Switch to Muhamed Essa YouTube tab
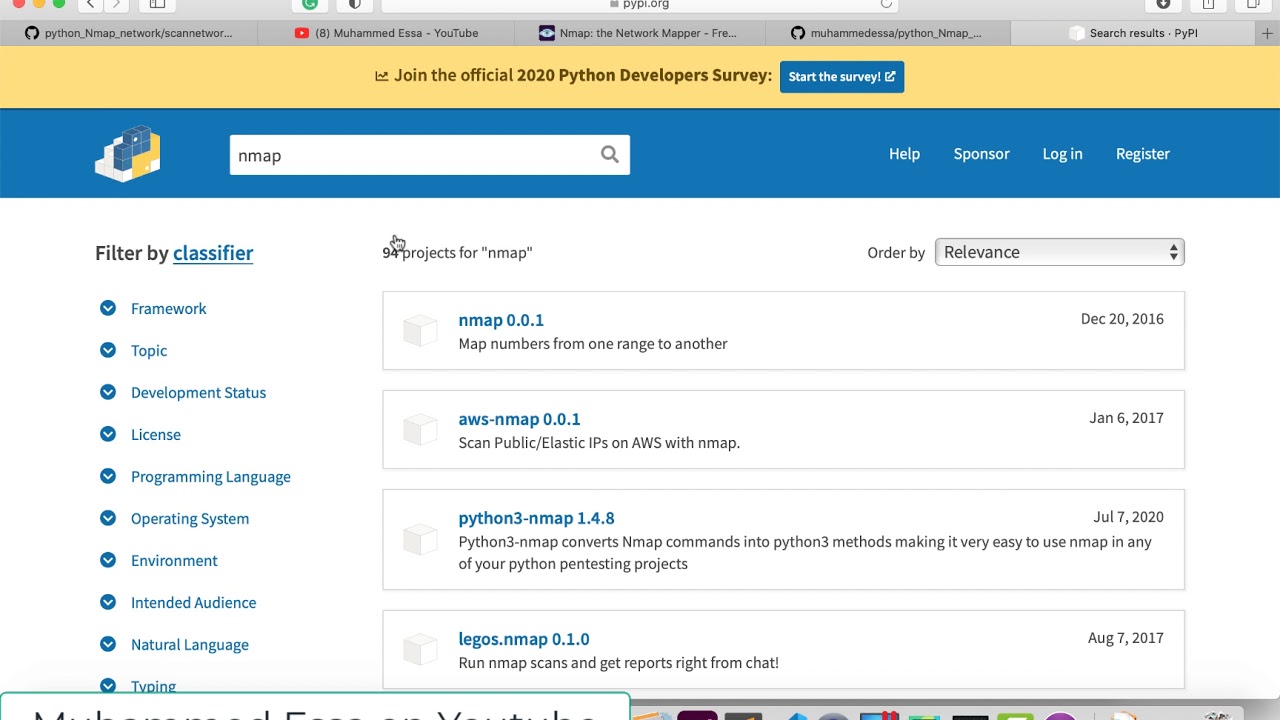The width and height of the screenshot is (1280, 720). [386, 33]
